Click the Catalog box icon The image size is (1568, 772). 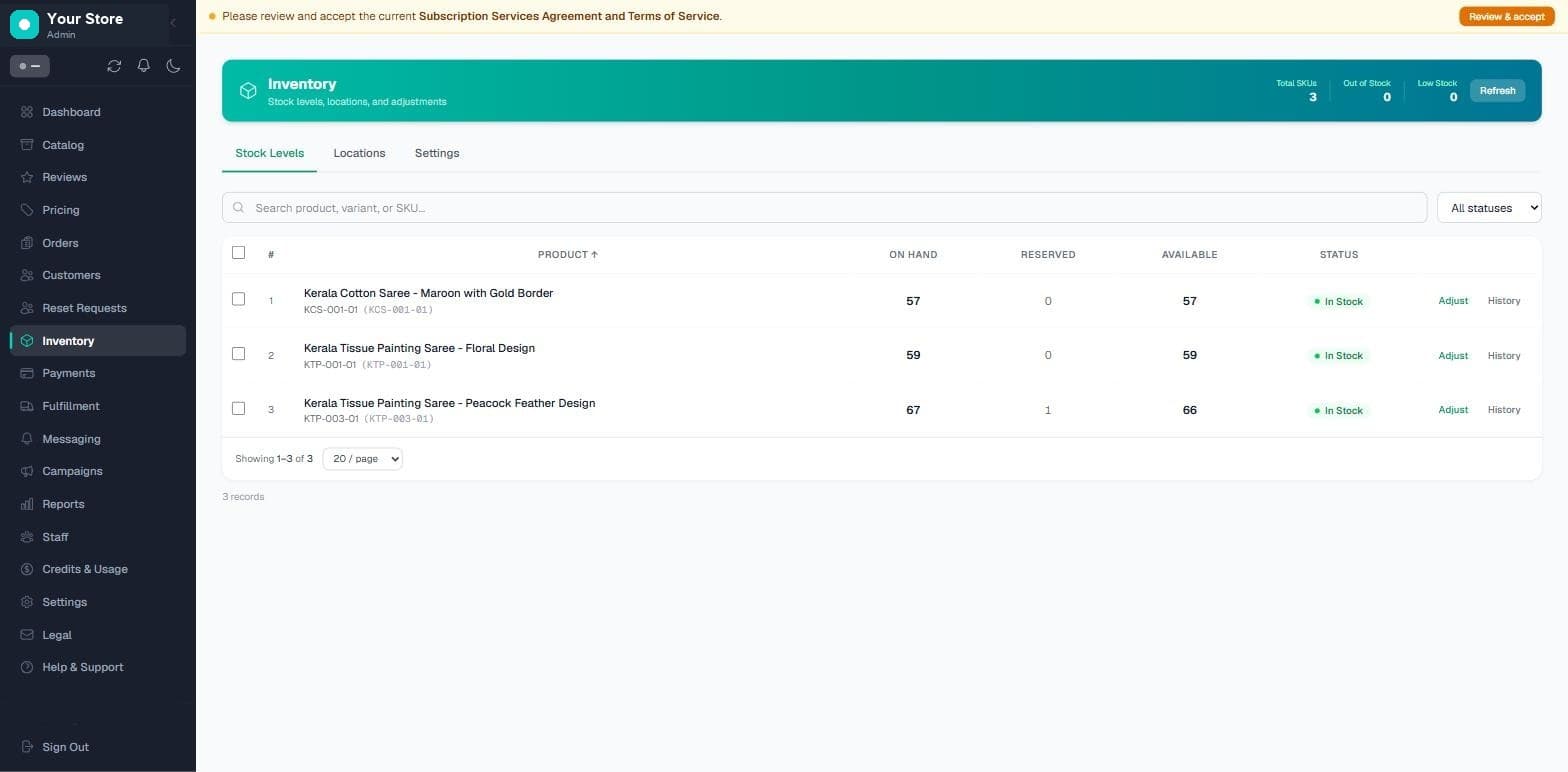tap(27, 145)
